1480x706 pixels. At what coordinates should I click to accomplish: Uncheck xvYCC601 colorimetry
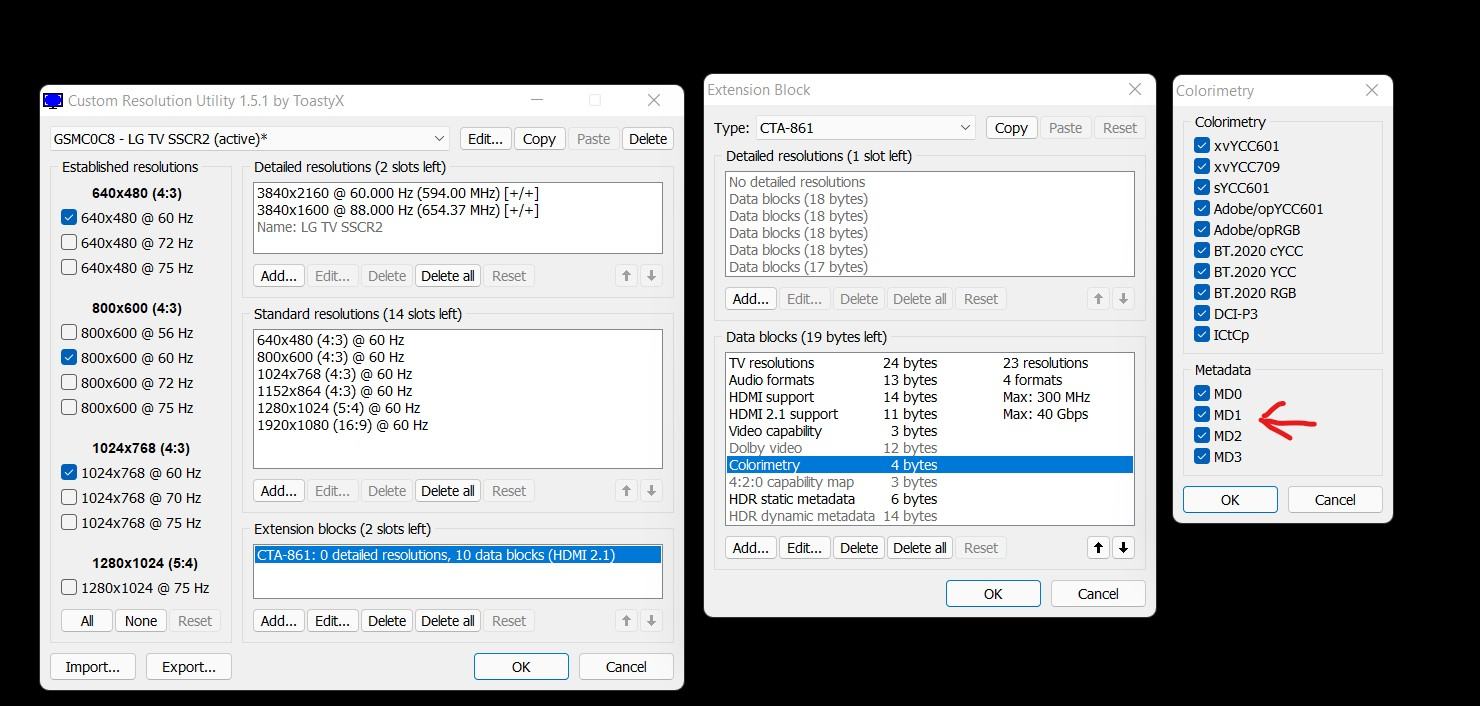(x=1202, y=146)
